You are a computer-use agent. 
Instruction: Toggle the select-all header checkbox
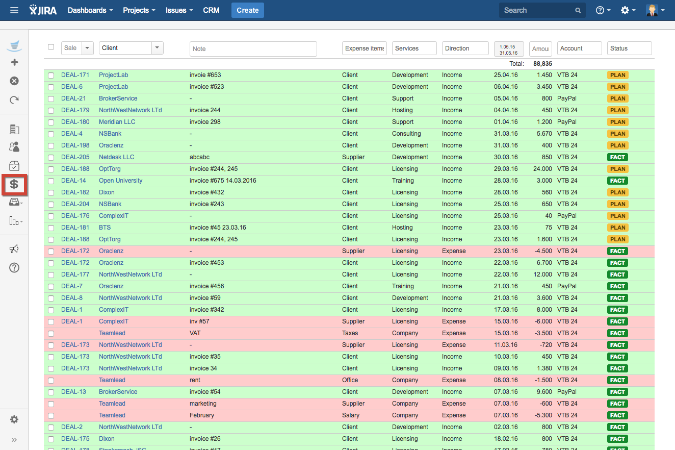[51, 47]
